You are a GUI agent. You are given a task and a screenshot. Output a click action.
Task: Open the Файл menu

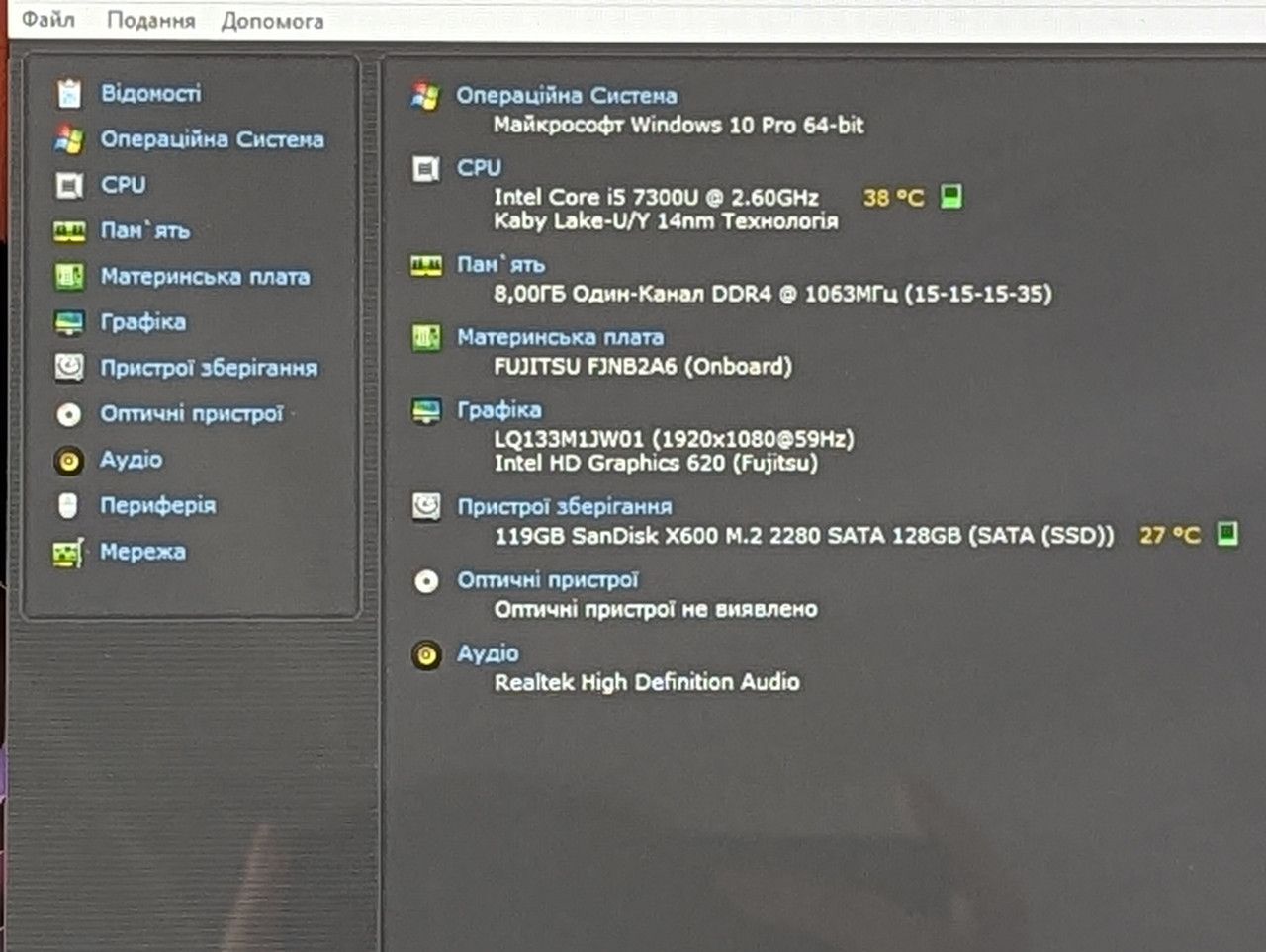(48, 19)
